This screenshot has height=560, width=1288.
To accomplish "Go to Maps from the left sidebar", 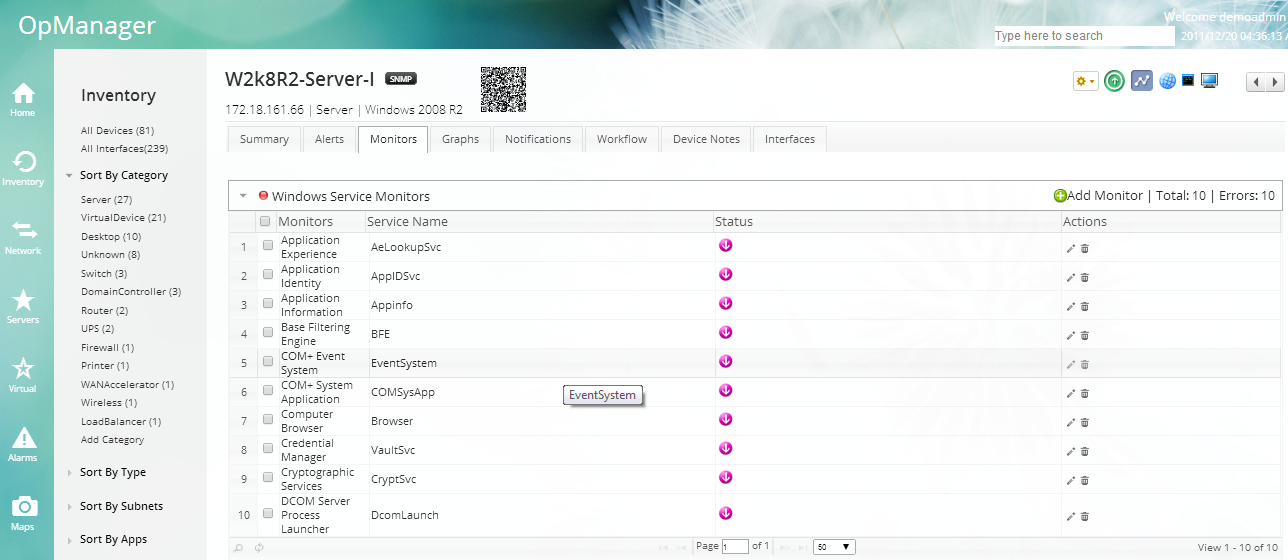I will pos(23,512).
